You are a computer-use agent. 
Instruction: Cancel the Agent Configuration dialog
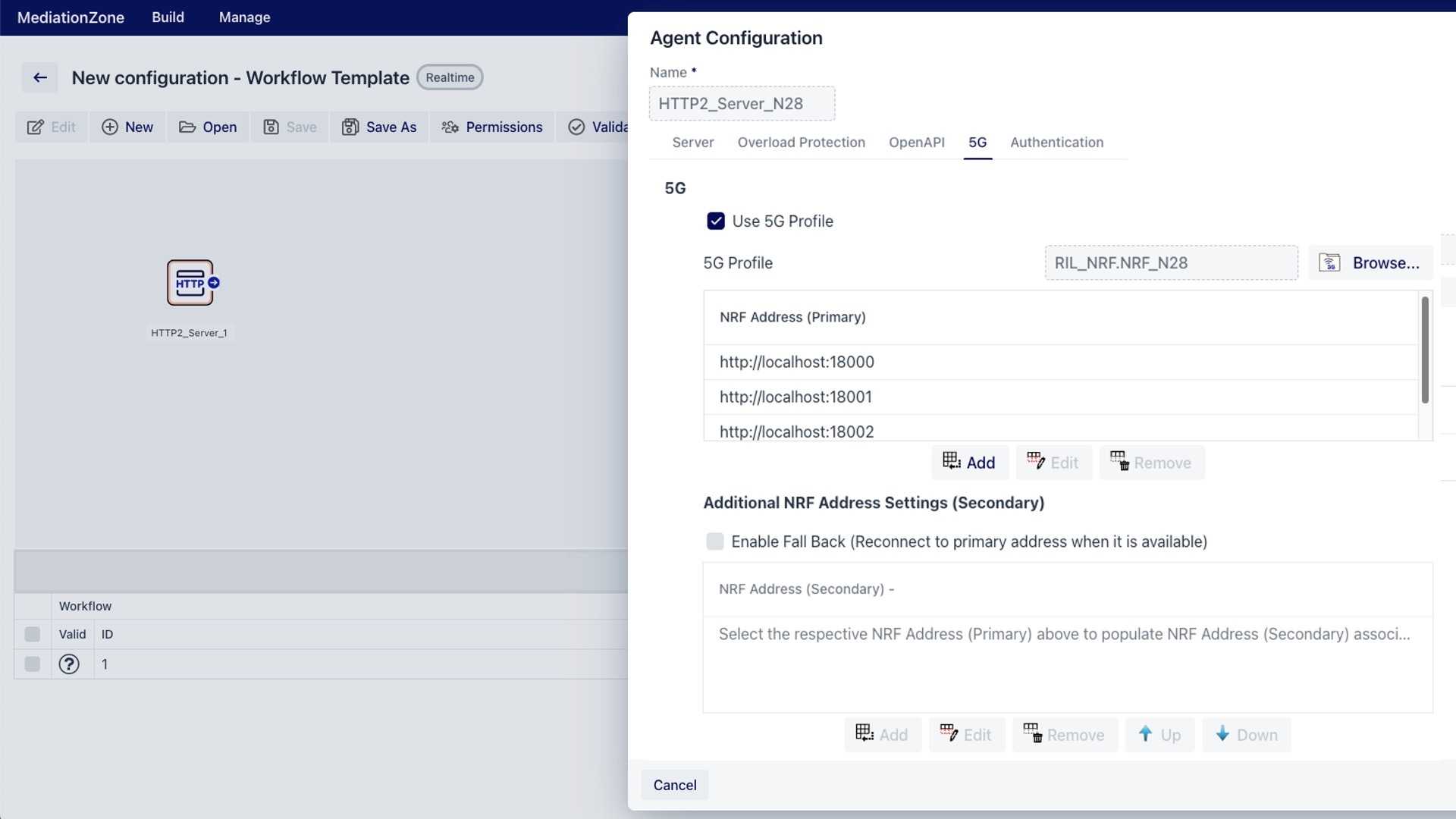[674, 784]
